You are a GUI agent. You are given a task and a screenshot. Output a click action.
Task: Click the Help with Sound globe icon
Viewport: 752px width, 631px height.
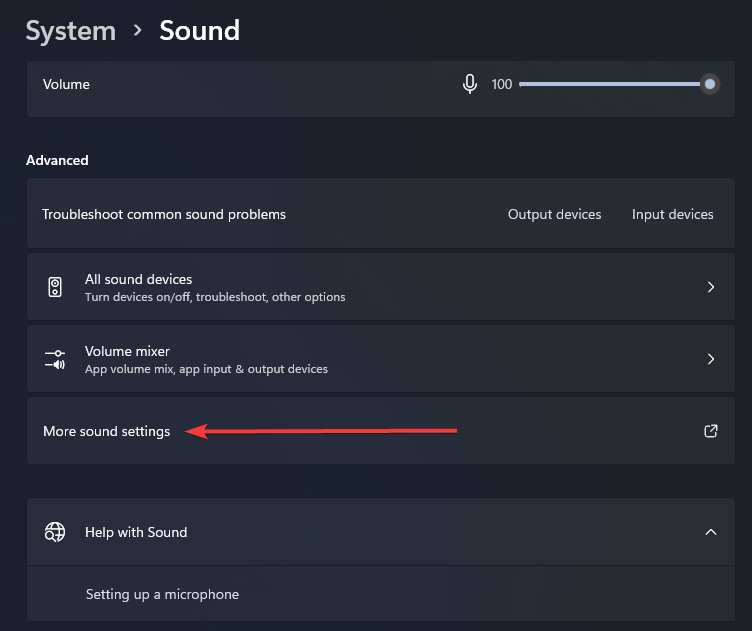coord(55,532)
